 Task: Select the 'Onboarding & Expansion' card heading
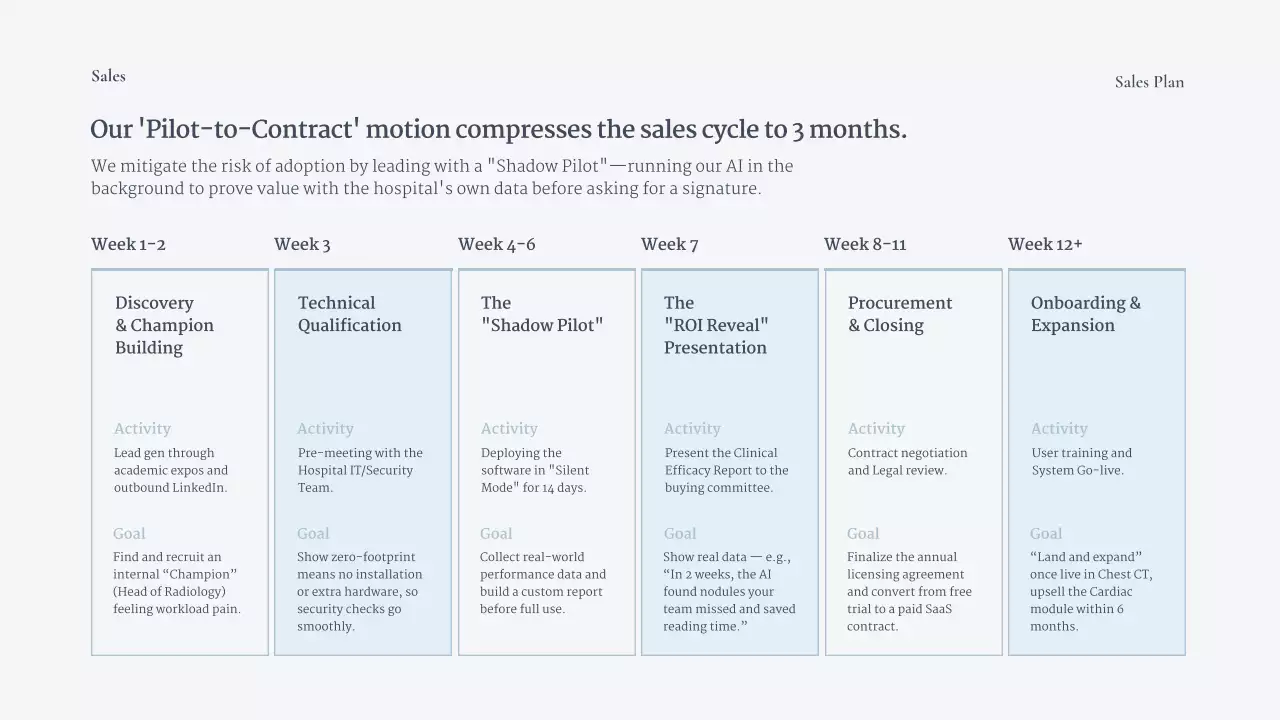pyautogui.click(x=1085, y=314)
